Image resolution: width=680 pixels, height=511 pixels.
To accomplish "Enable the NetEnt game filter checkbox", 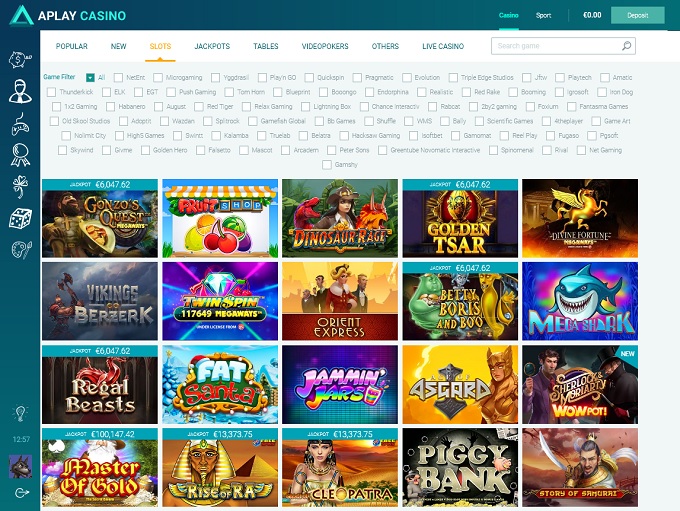I will 118,78.
